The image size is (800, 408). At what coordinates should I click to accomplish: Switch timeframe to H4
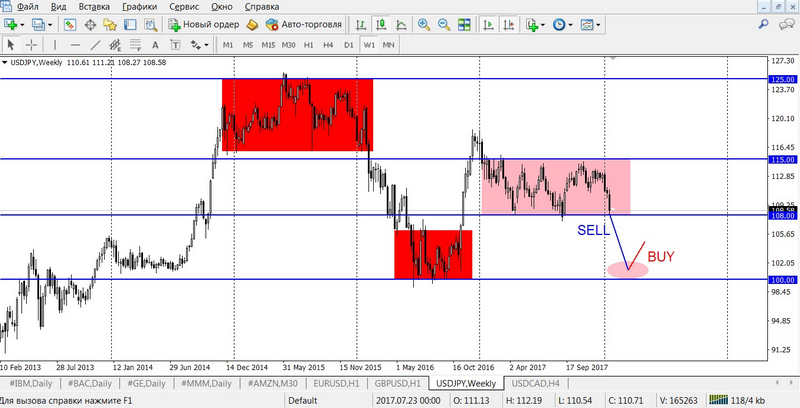coord(329,45)
